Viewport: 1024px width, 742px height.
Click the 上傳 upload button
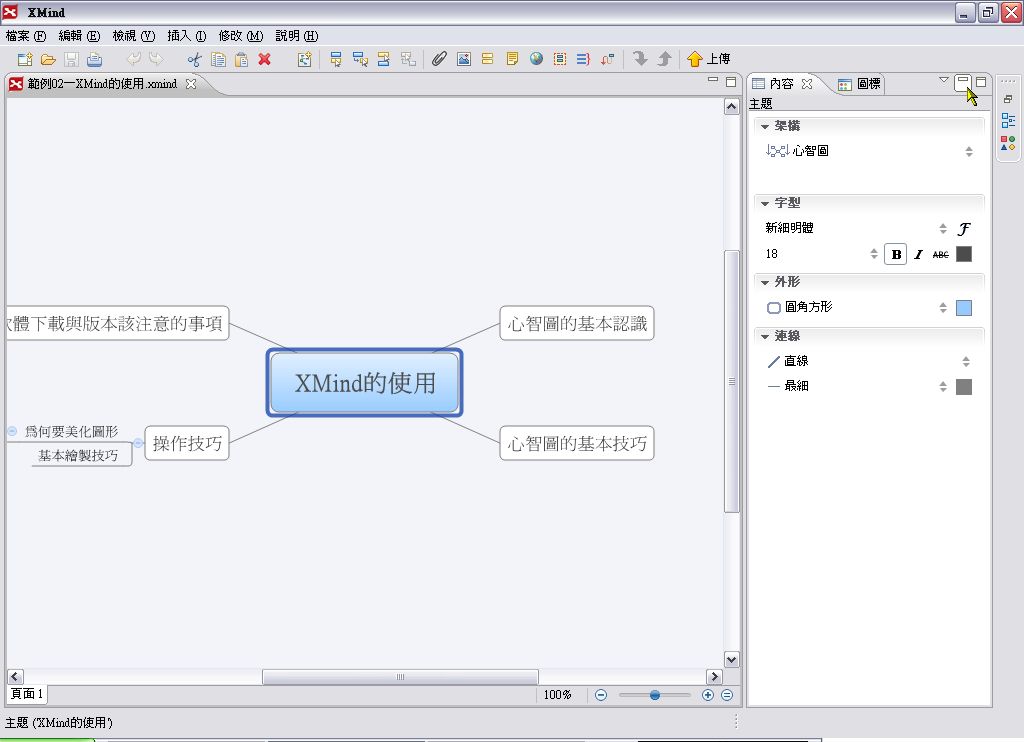tap(708, 59)
